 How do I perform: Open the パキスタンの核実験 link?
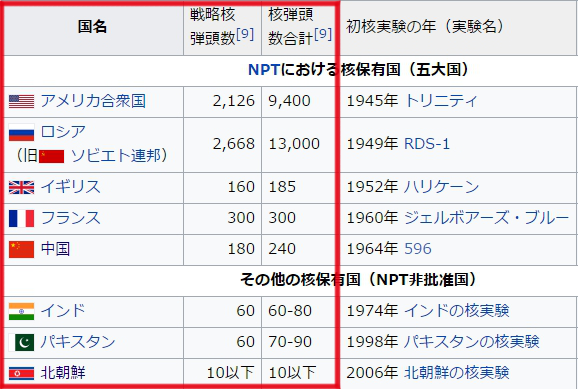point(471,341)
